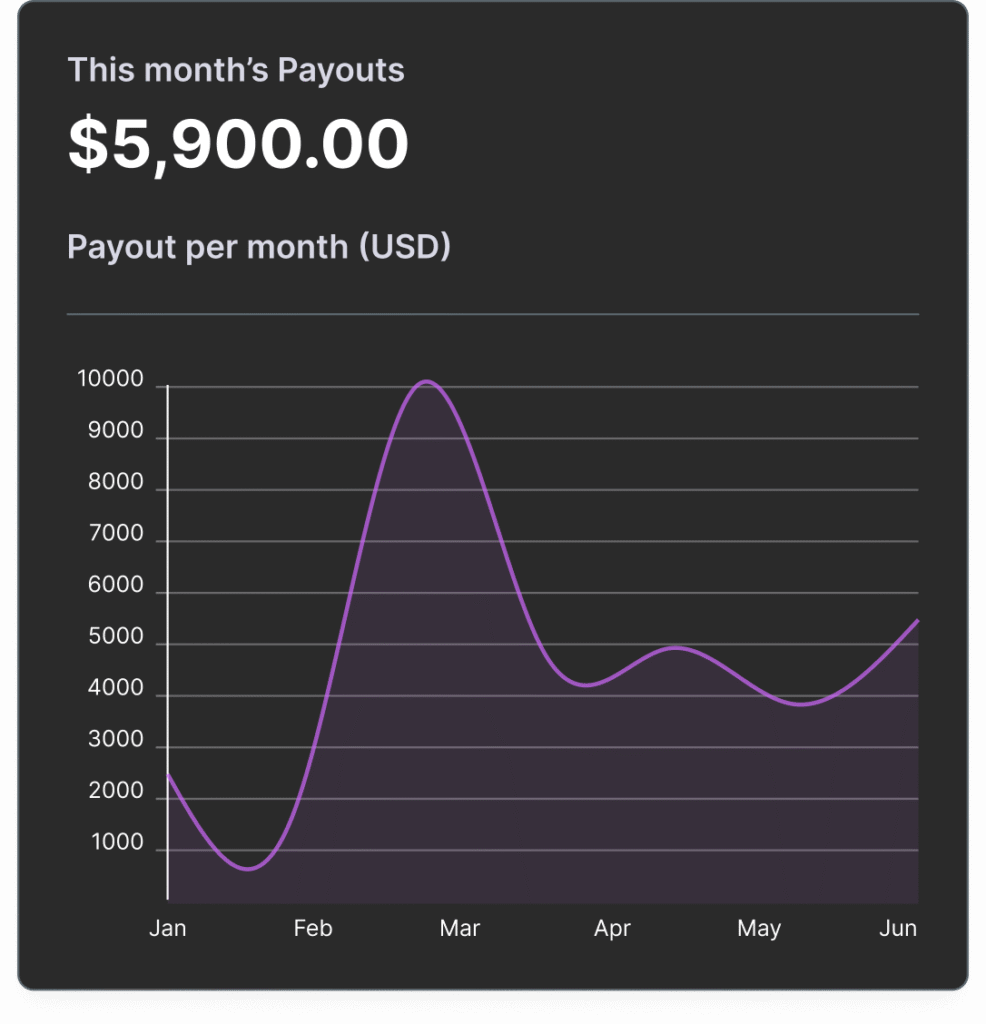986x1024 pixels.
Task: Click the 1000 y-axis label
Action: [116, 844]
